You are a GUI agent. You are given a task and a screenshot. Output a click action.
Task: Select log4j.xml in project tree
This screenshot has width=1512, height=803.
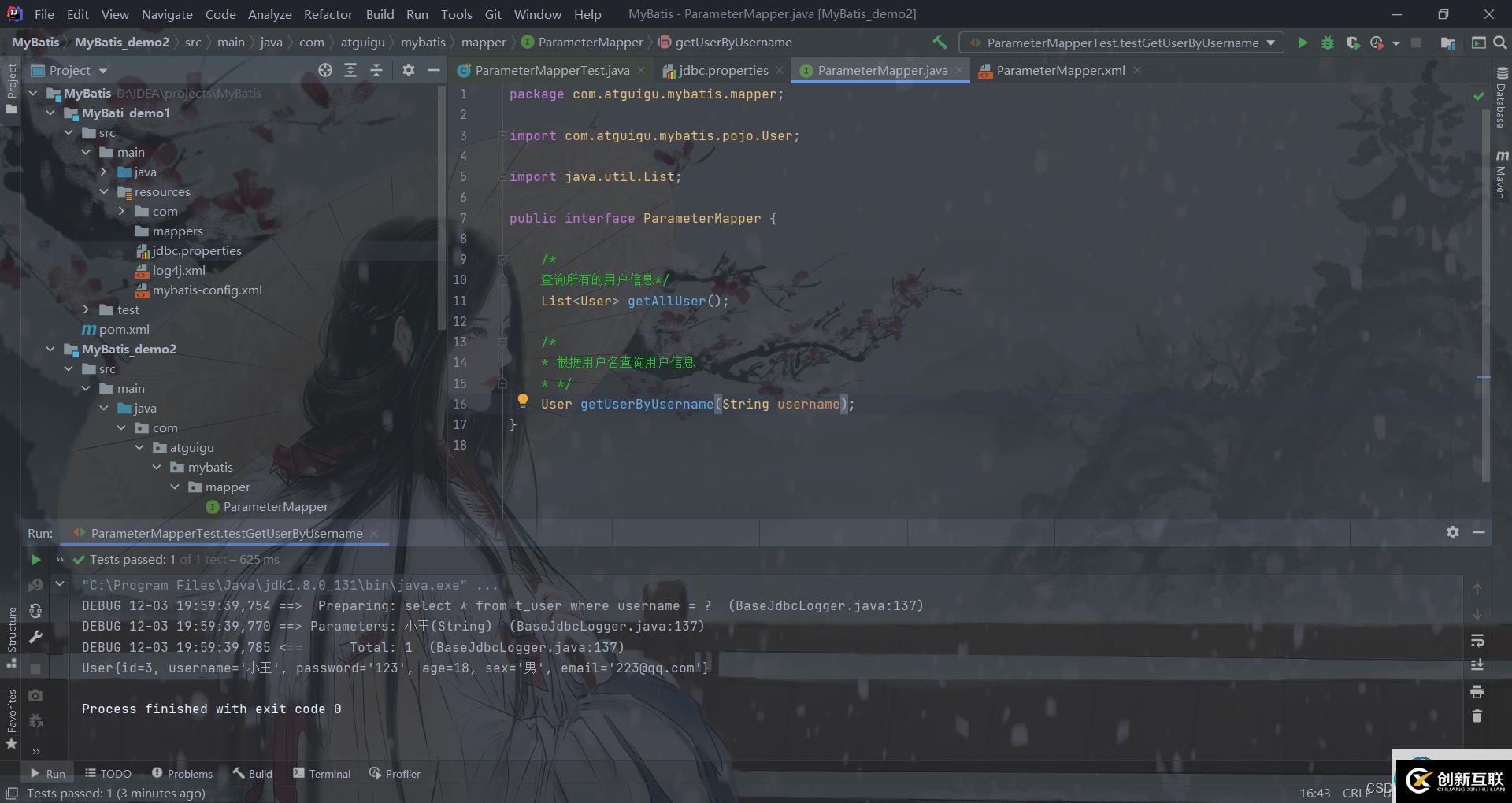179,270
